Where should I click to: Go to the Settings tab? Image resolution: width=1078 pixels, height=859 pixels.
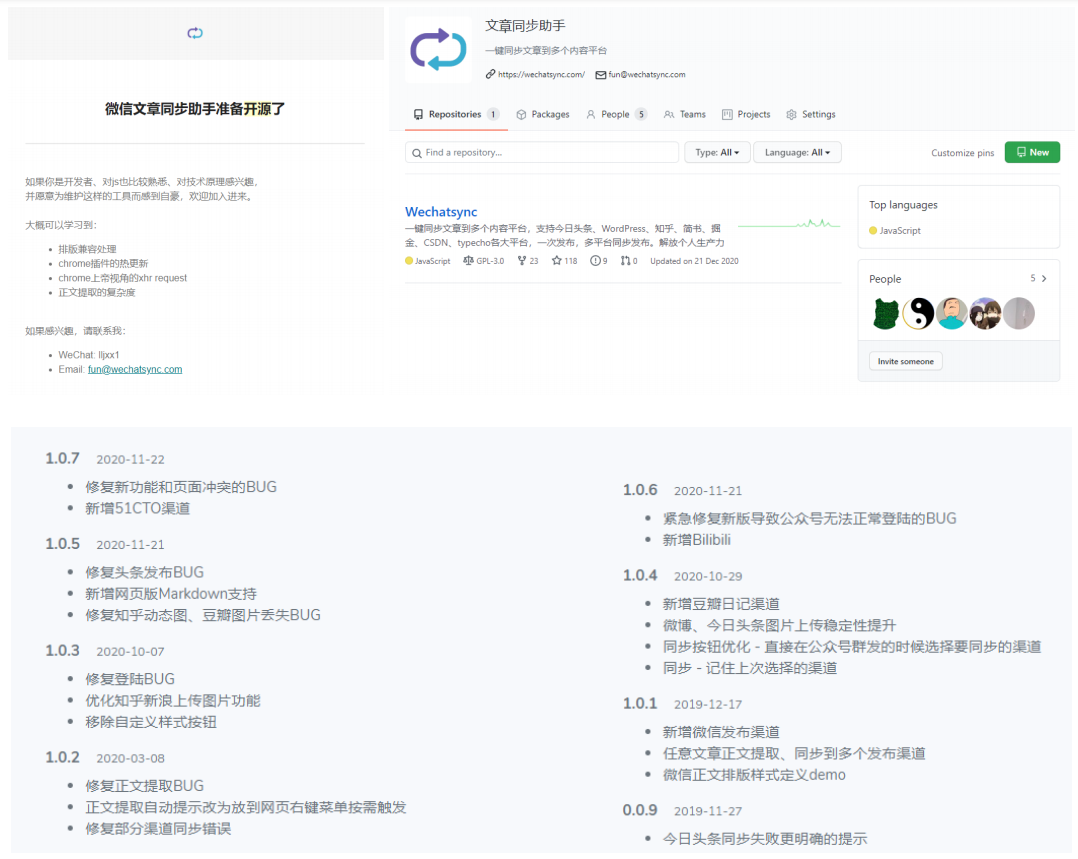click(811, 114)
